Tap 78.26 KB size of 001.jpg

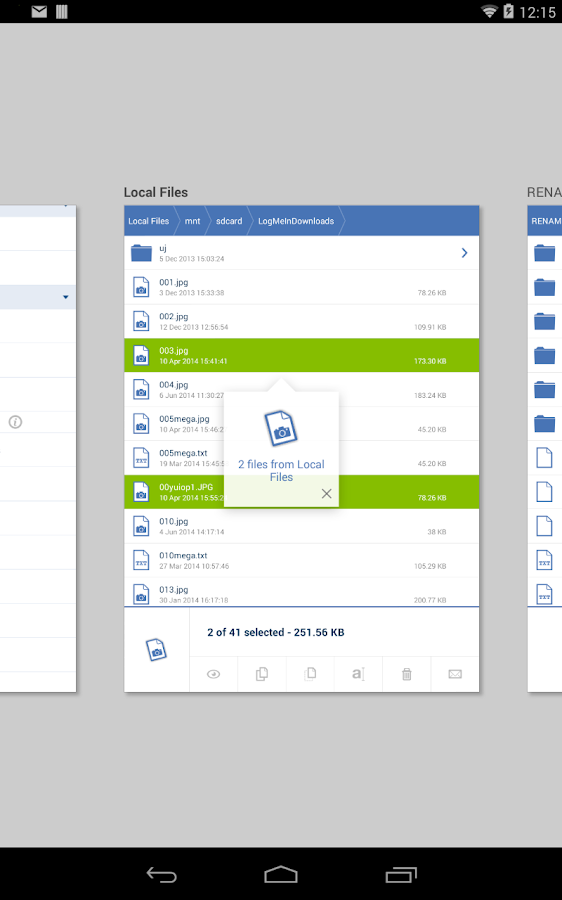[x=432, y=293]
